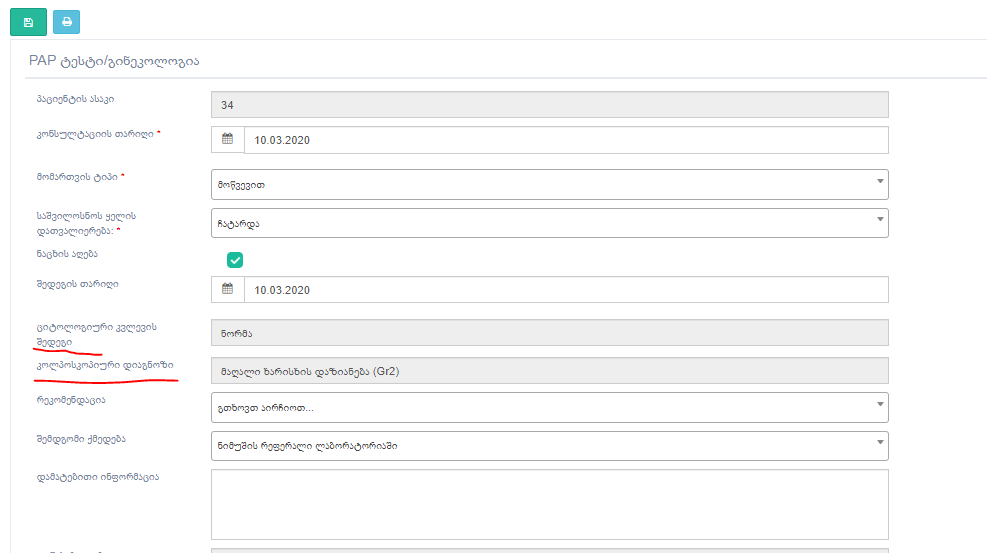Click the green save icon button

point(28,21)
